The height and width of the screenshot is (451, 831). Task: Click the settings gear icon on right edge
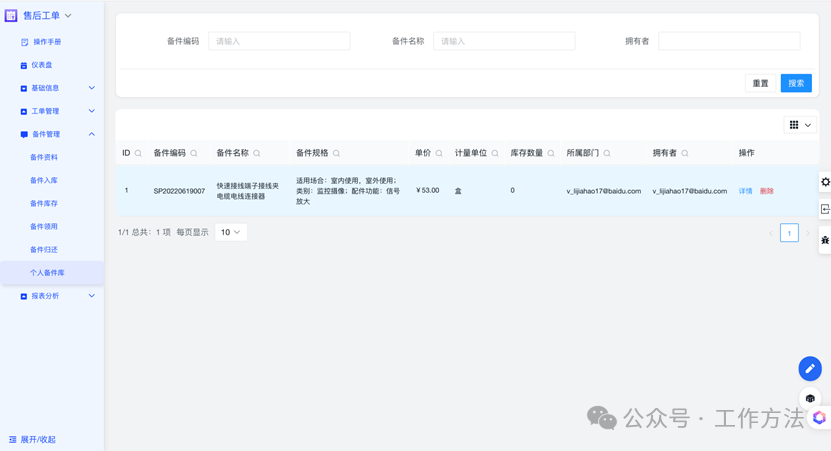pyautogui.click(x=825, y=182)
